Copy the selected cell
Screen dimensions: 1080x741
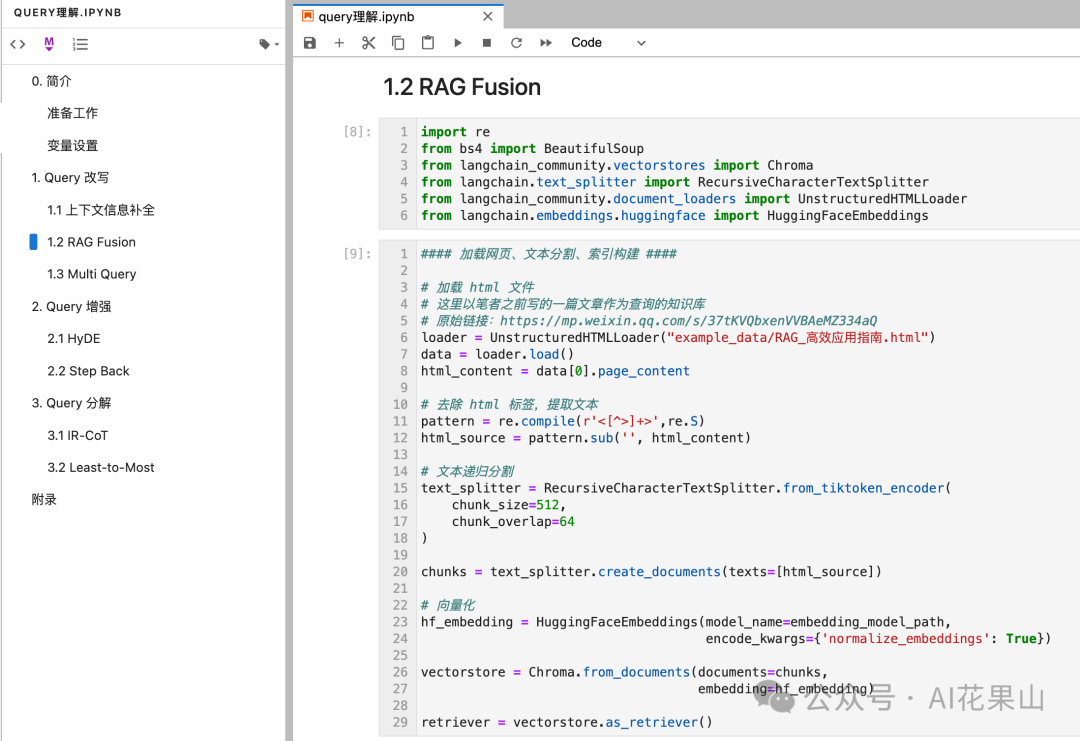click(x=398, y=43)
